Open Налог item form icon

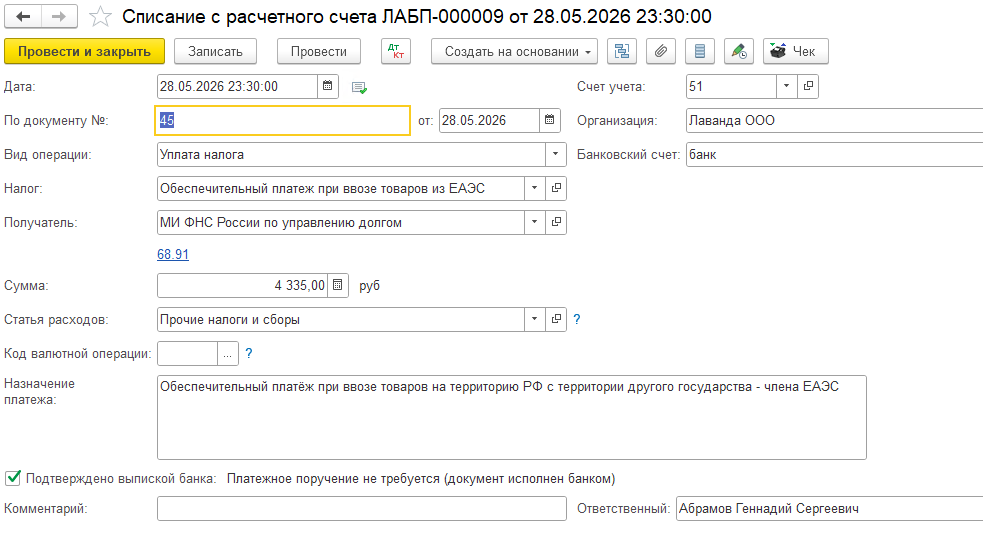tap(555, 188)
